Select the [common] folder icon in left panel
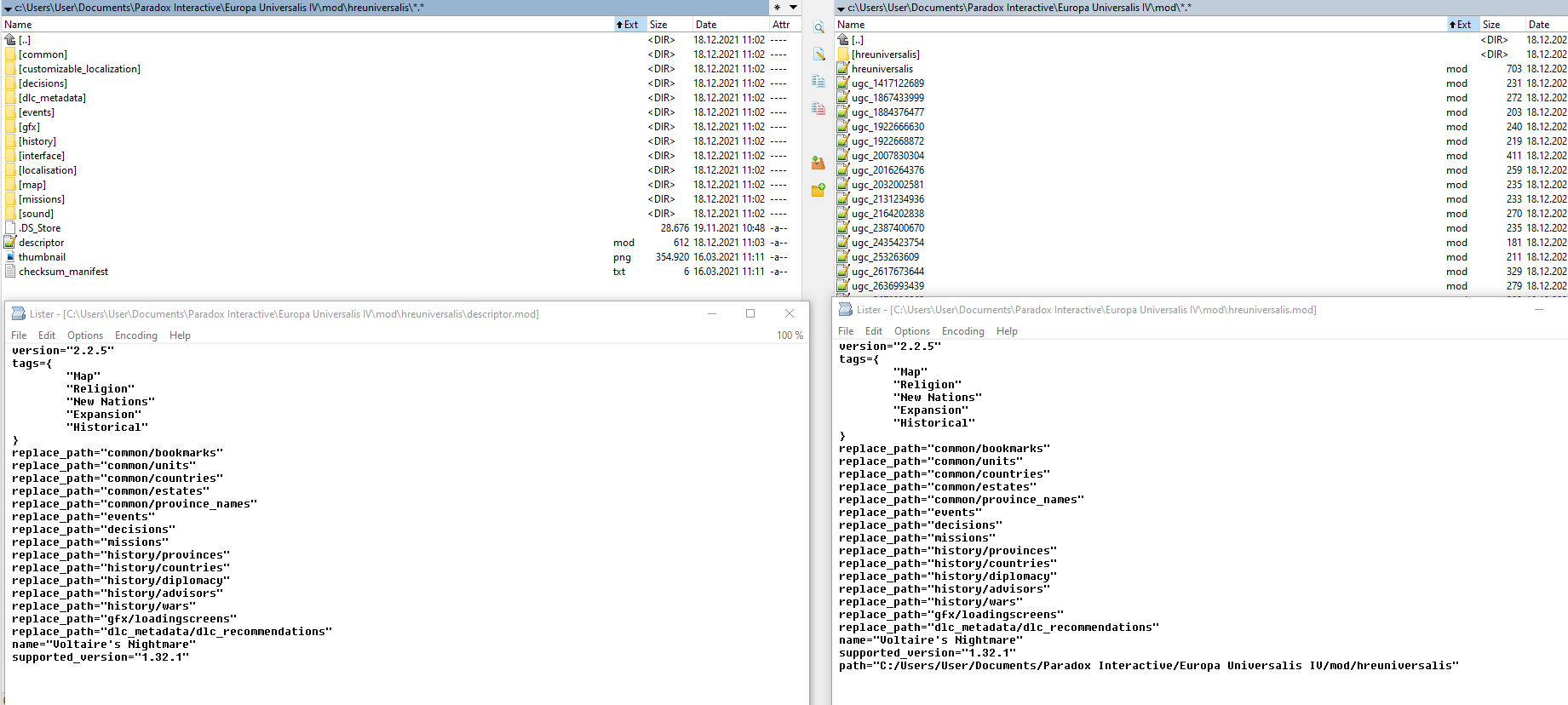 click(x=10, y=54)
